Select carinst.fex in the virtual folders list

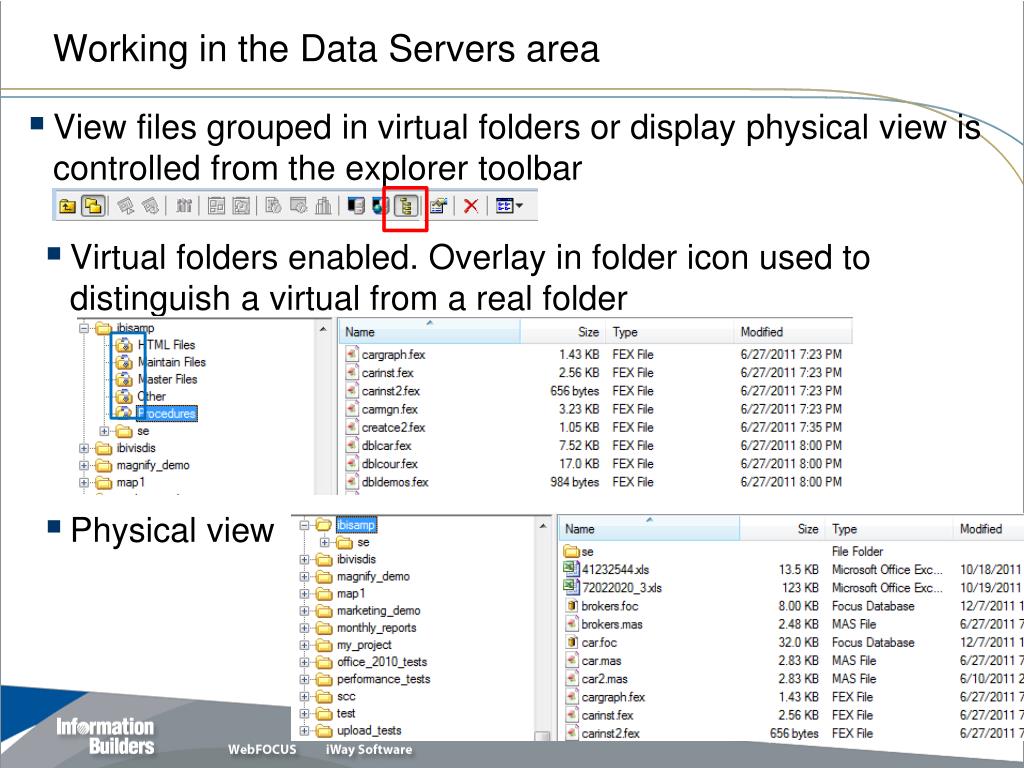[x=388, y=373]
